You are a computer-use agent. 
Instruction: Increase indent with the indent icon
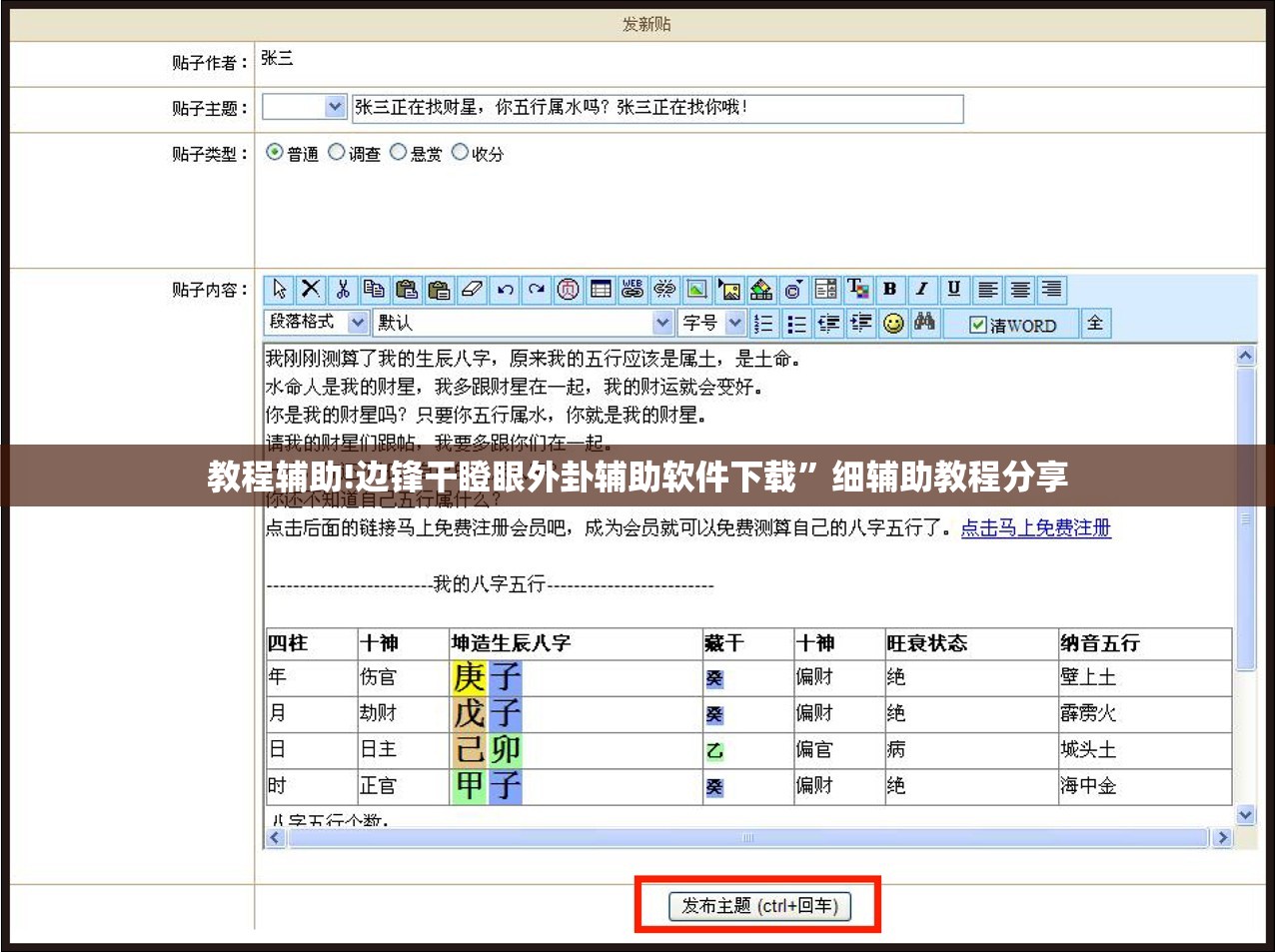(860, 324)
